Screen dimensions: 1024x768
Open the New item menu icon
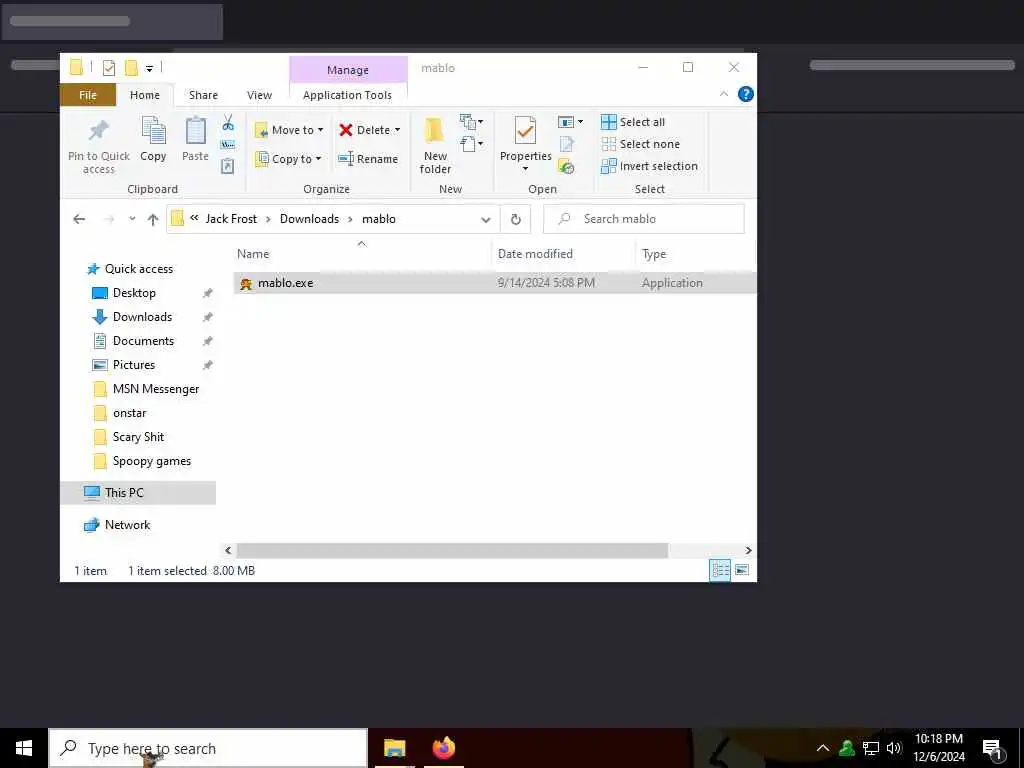tap(471, 121)
